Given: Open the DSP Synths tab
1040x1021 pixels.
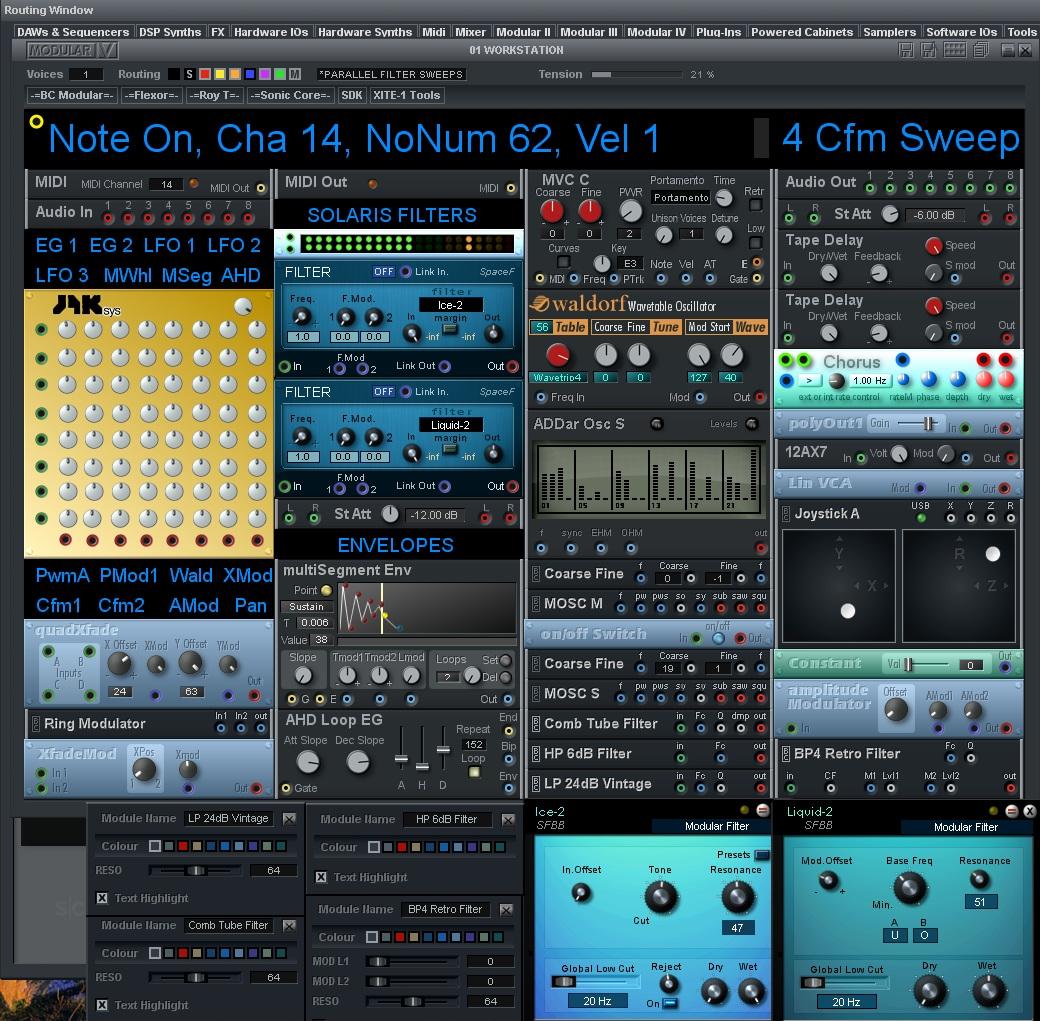Looking at the screenshot, I should [x=170, y=32].
